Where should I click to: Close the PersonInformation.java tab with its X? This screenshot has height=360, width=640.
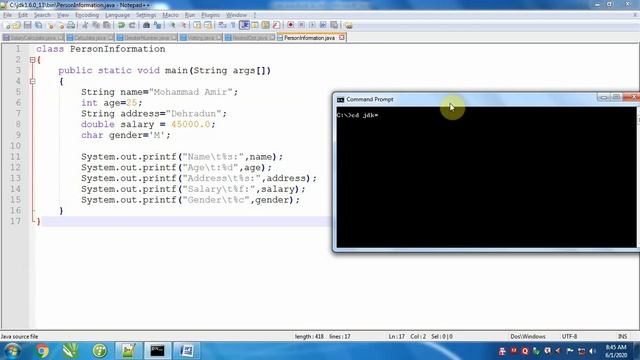coord(341,38)
